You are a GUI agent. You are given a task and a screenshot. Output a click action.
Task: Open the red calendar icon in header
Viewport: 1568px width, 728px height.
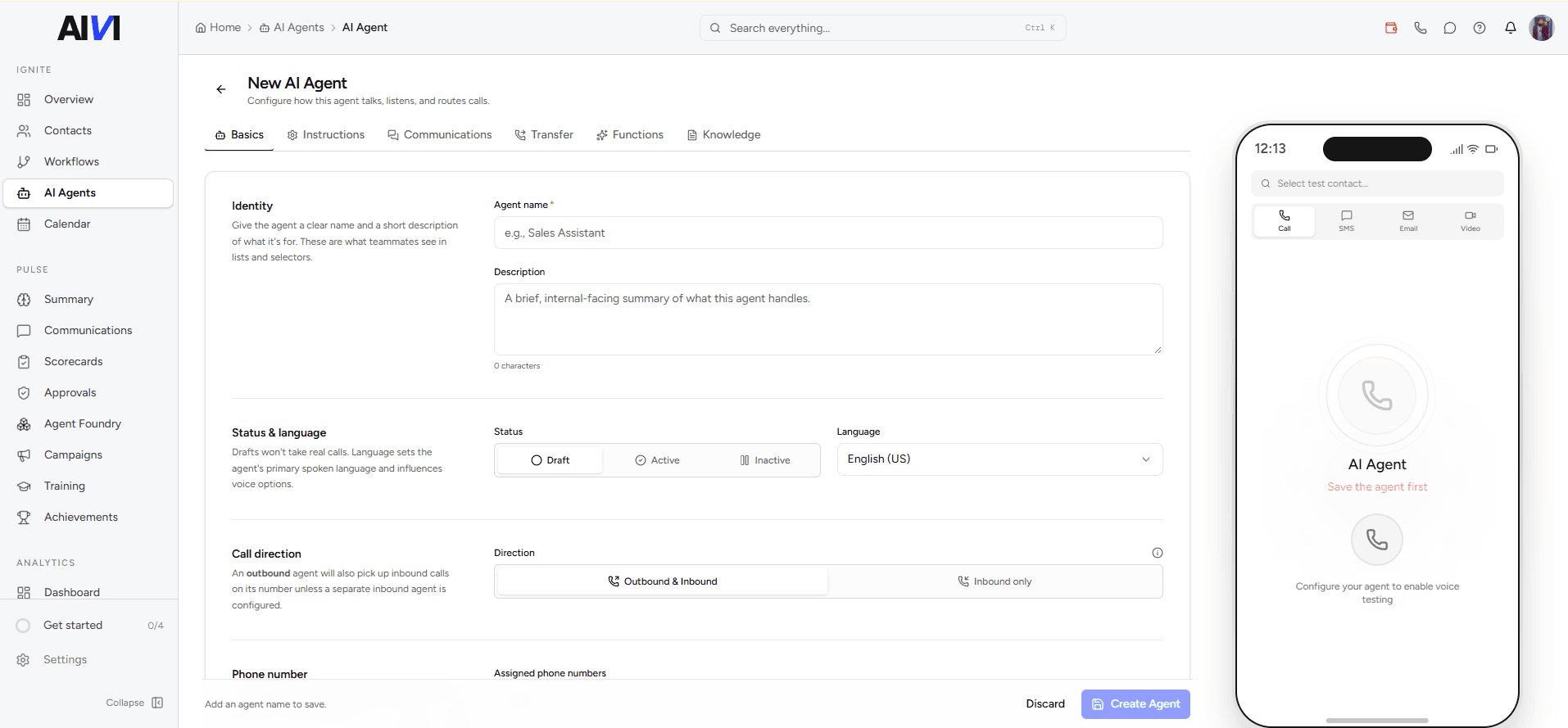[x=1391, y=28]
